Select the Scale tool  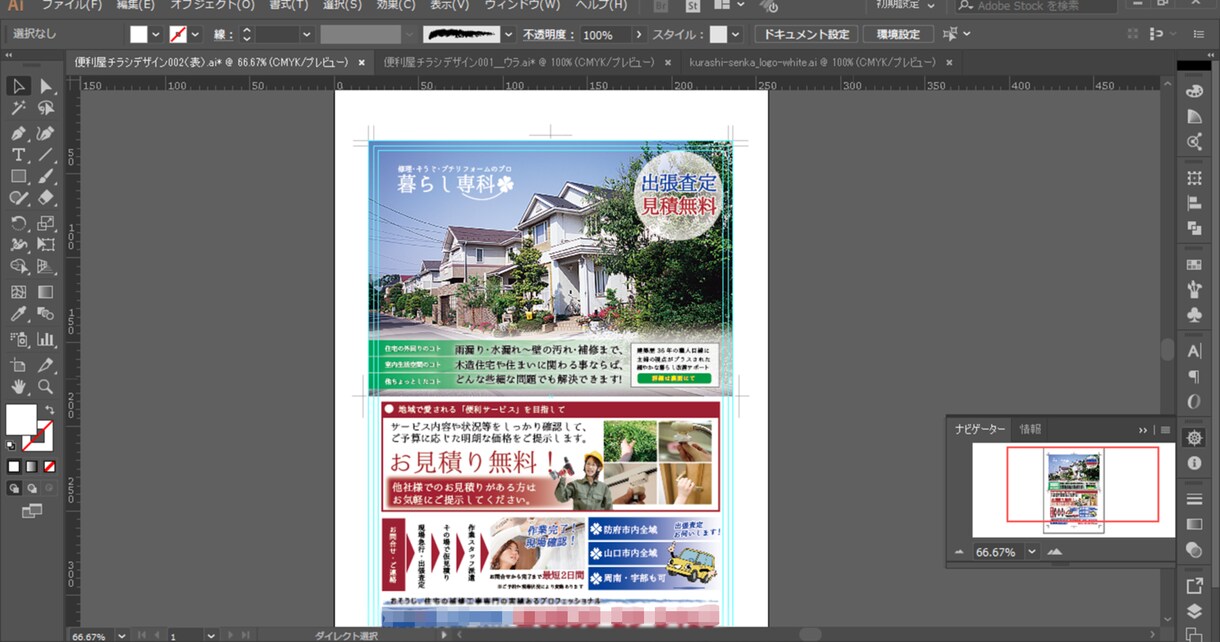[x=45, y=222]
